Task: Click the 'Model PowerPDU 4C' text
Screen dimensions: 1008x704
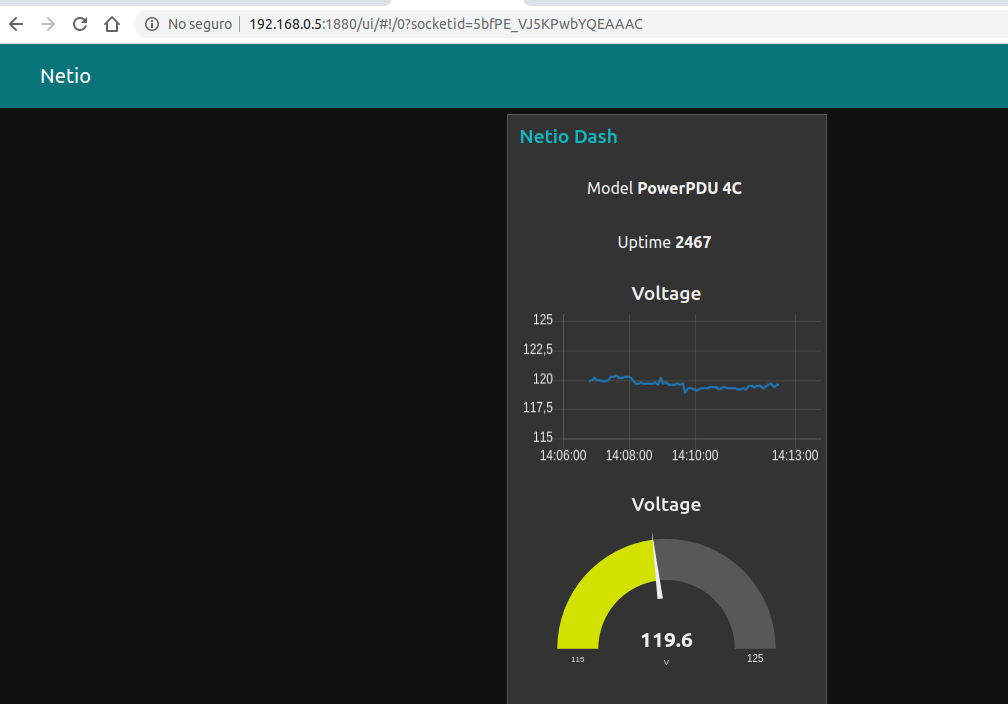Action: click(x=664, y=188)
